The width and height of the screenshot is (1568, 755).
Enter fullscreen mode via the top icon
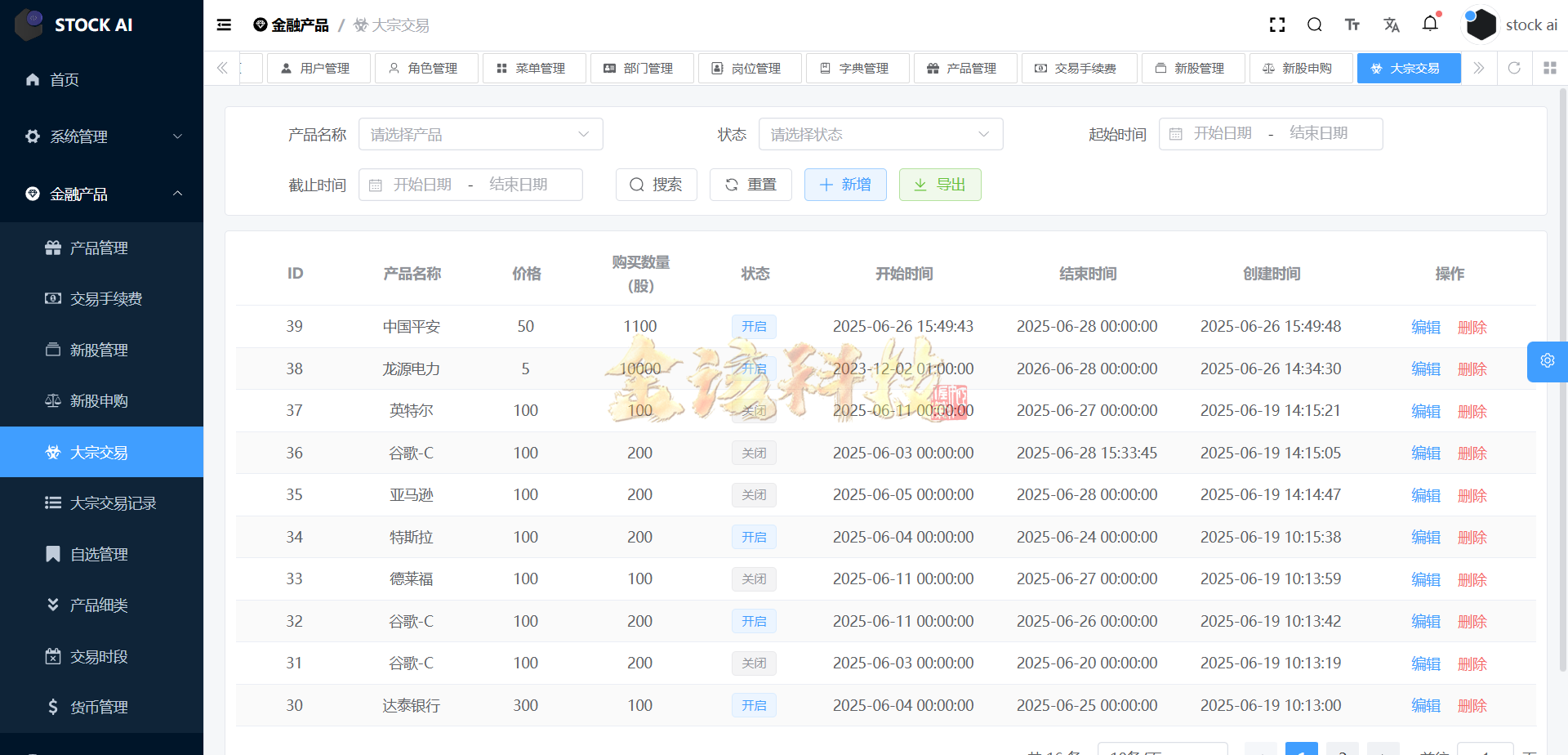tap(1276, 25)
